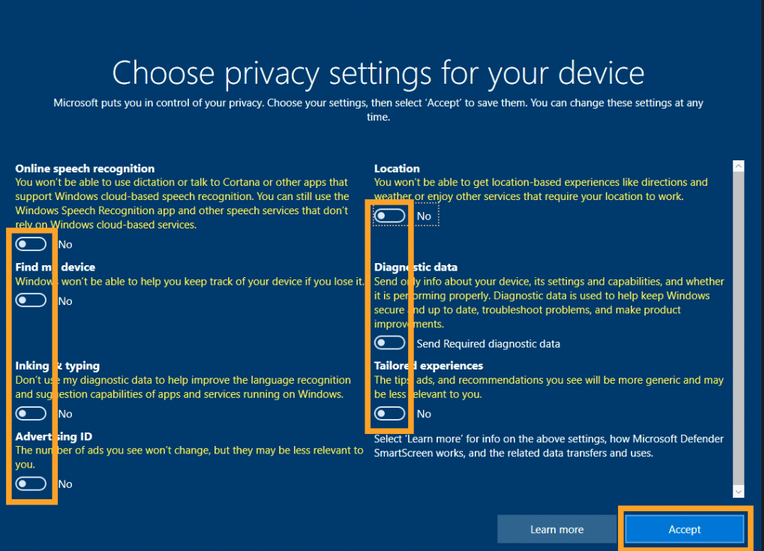Viewport: 764px width, 551px height.
Task: Click the scrollbar up arrow
Action: [739, 167]
